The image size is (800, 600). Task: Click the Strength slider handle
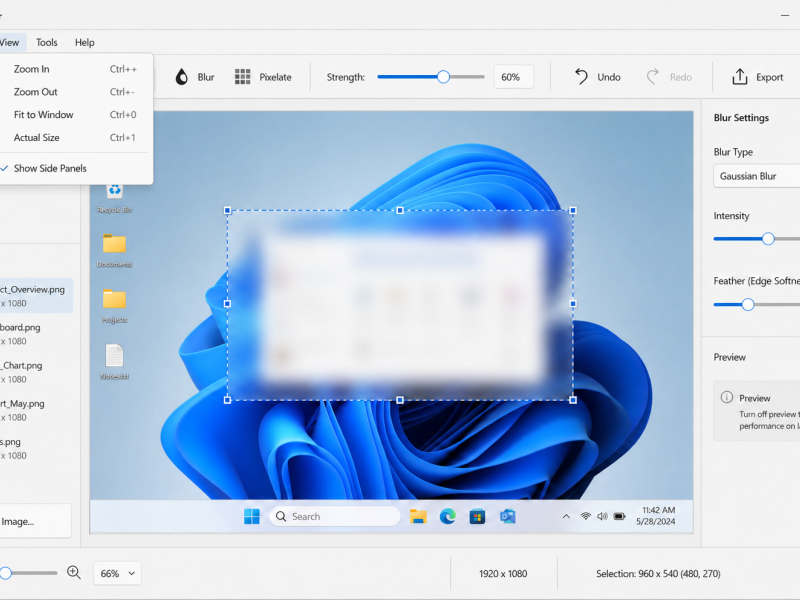click(x=443, y=77)
